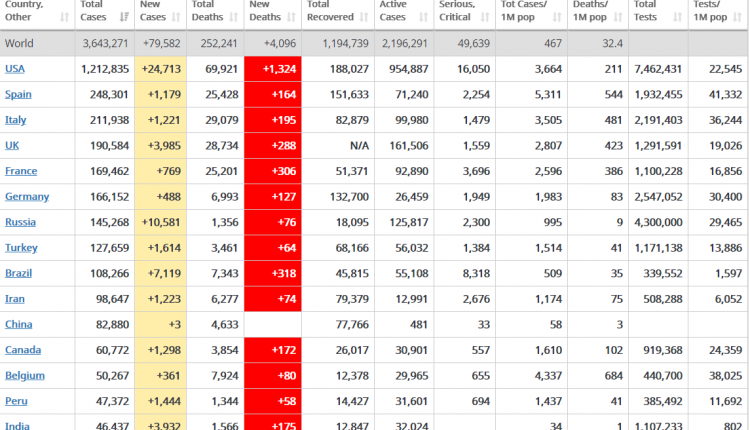
Task: Select Turkey total recovered 68,166
Action: coord(352,248)
